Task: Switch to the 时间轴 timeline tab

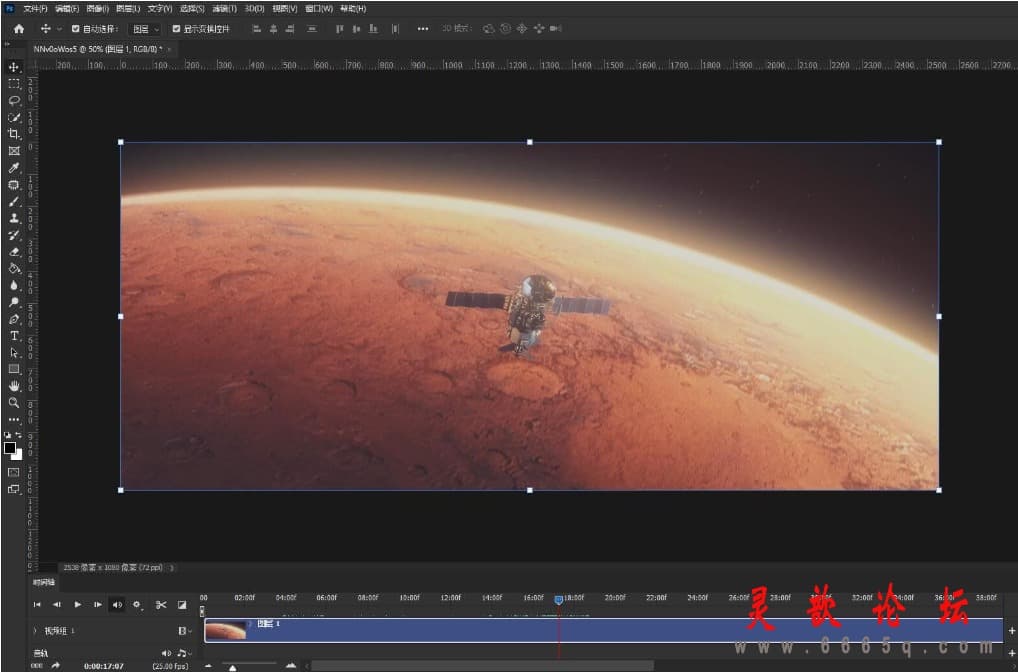Action: pyautogui.click(x=43, y=582)
